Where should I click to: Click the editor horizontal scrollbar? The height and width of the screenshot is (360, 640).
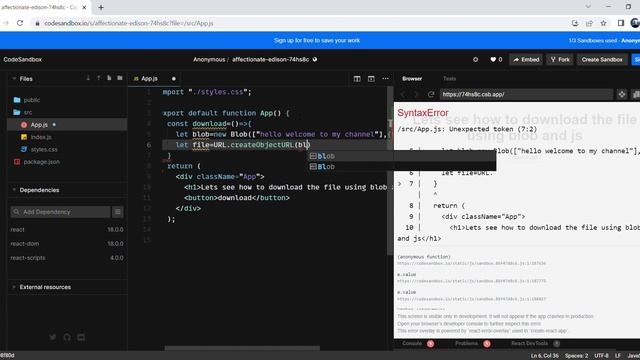[242, 348]
